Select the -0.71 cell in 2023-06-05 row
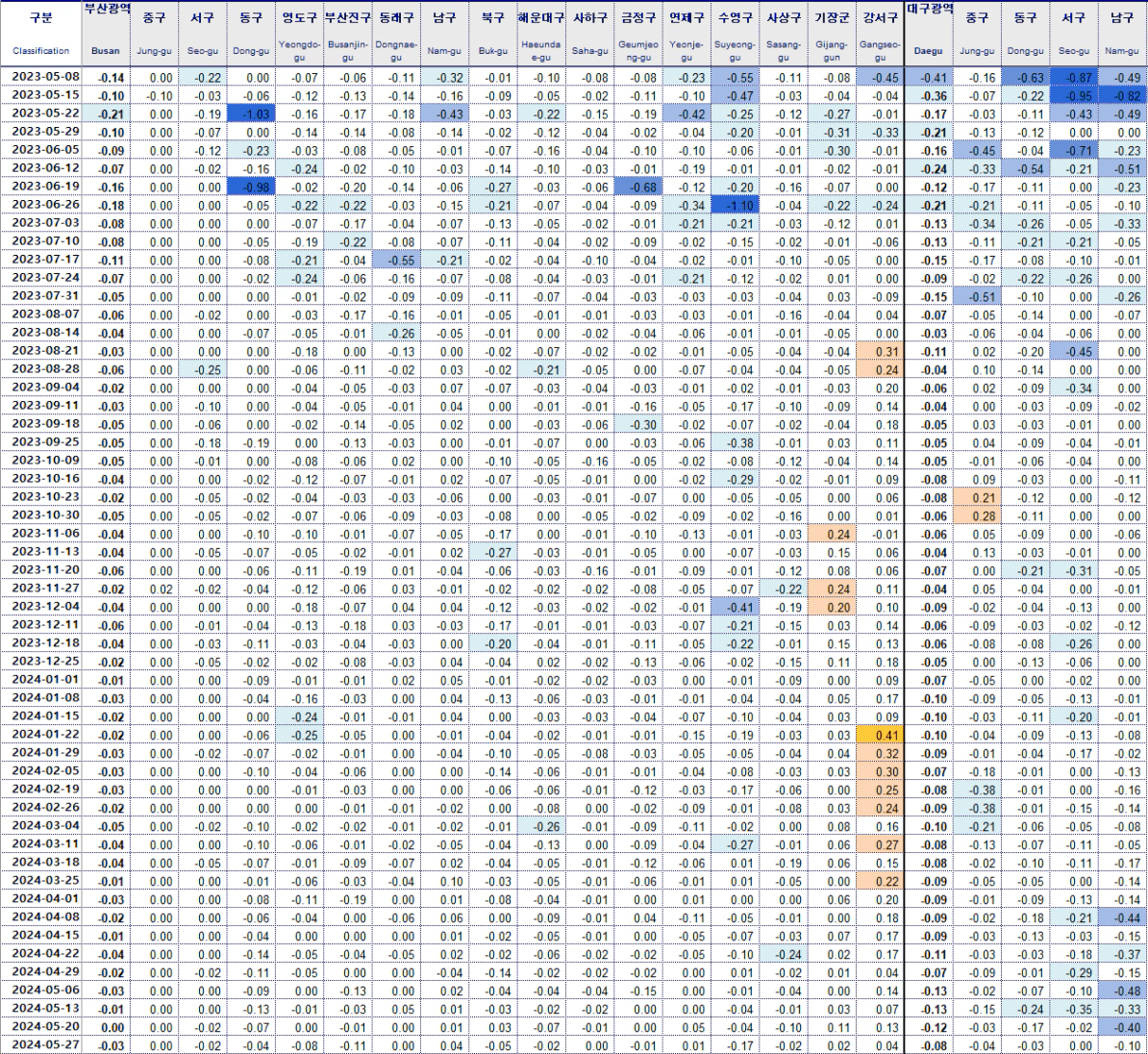The image size is (1148, 1054). click(1073, 150)
